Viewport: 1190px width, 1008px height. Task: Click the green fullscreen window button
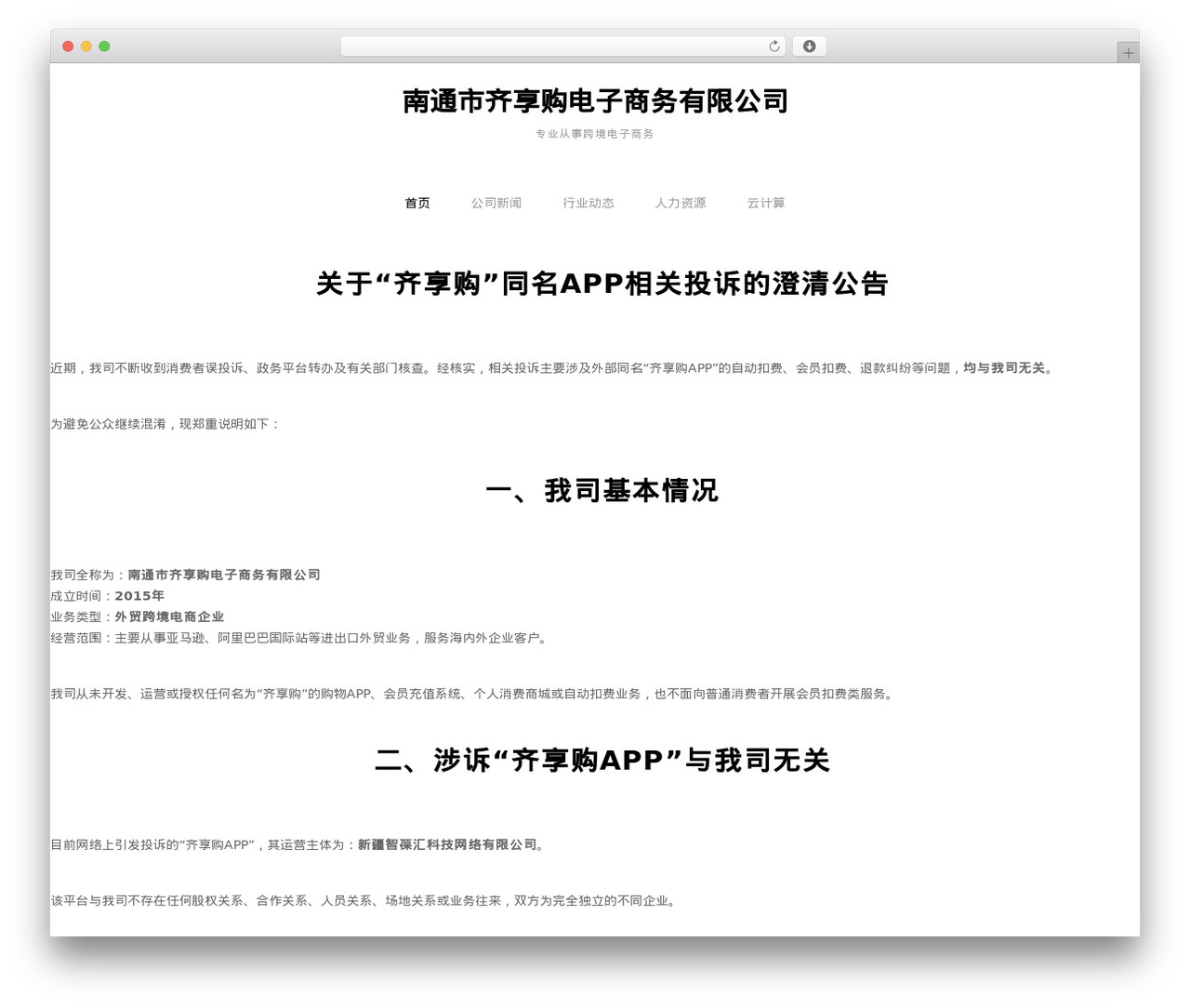click(x=104, y=46)
